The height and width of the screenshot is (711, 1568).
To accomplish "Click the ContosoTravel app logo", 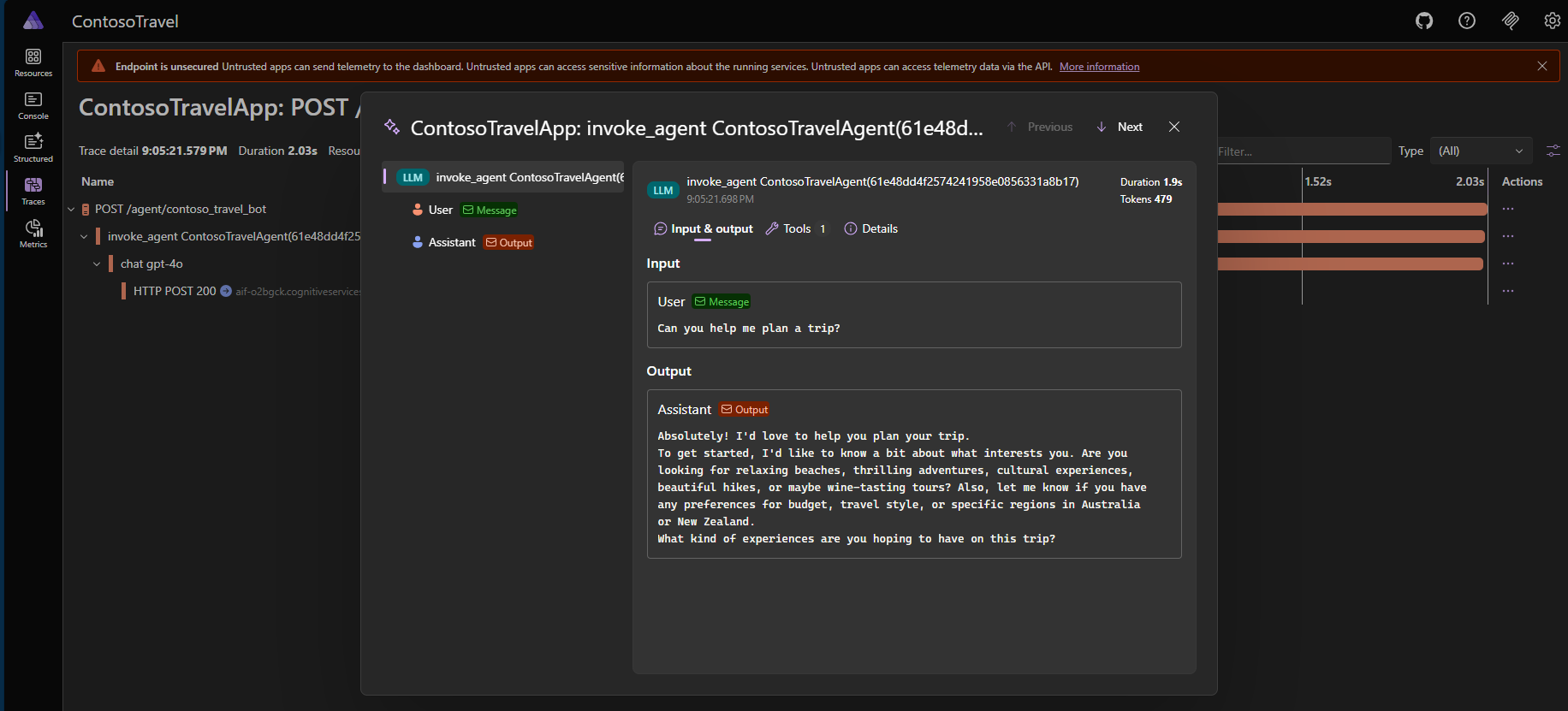I will coord(33,21).
